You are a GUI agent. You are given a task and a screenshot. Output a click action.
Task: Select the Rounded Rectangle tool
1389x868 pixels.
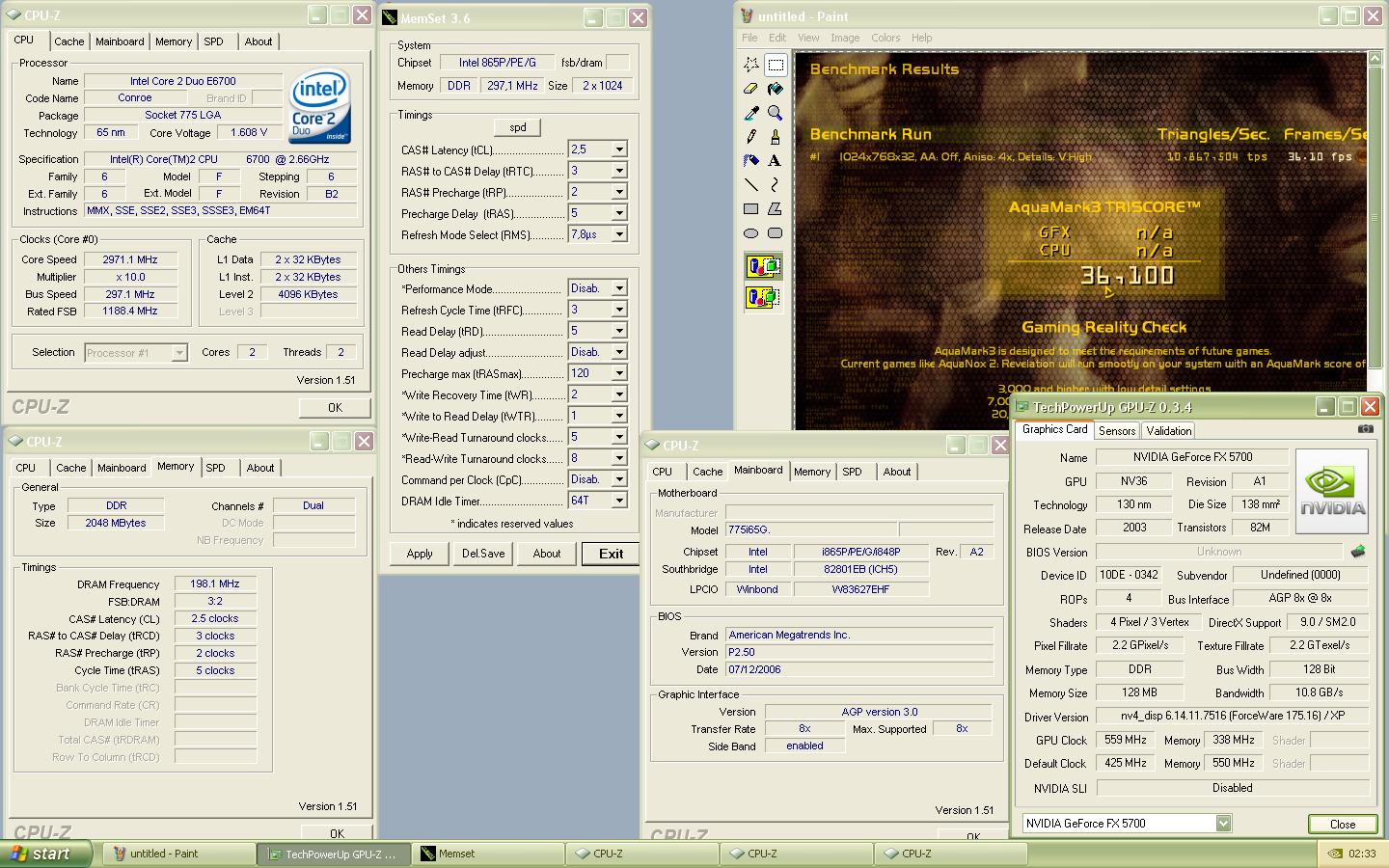776,233
